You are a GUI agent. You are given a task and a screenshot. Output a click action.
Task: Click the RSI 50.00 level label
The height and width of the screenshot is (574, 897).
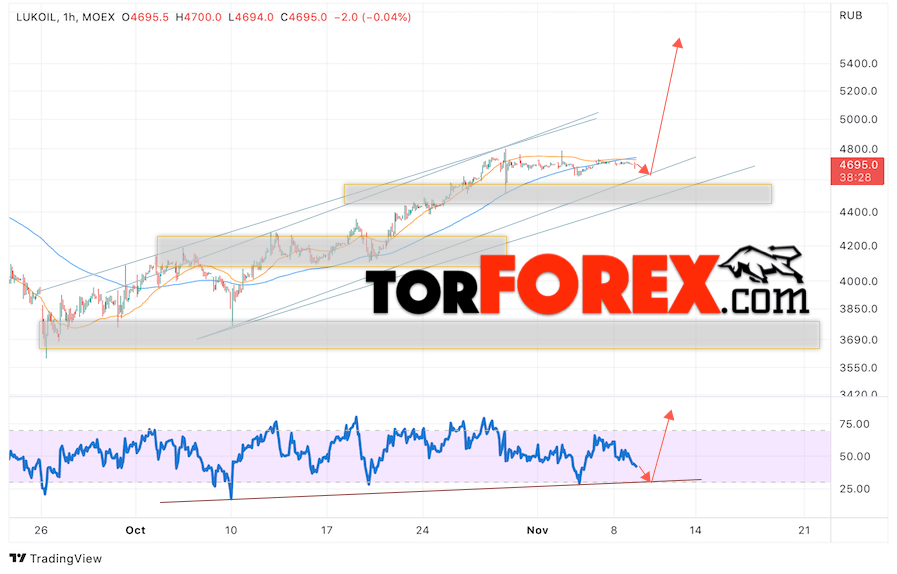pyautogui.click(x=855, y=457)
